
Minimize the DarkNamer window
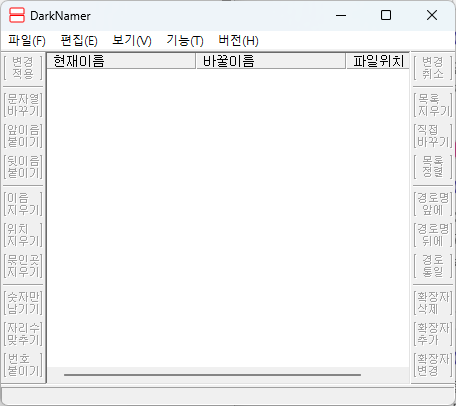[x=341, y=15]
